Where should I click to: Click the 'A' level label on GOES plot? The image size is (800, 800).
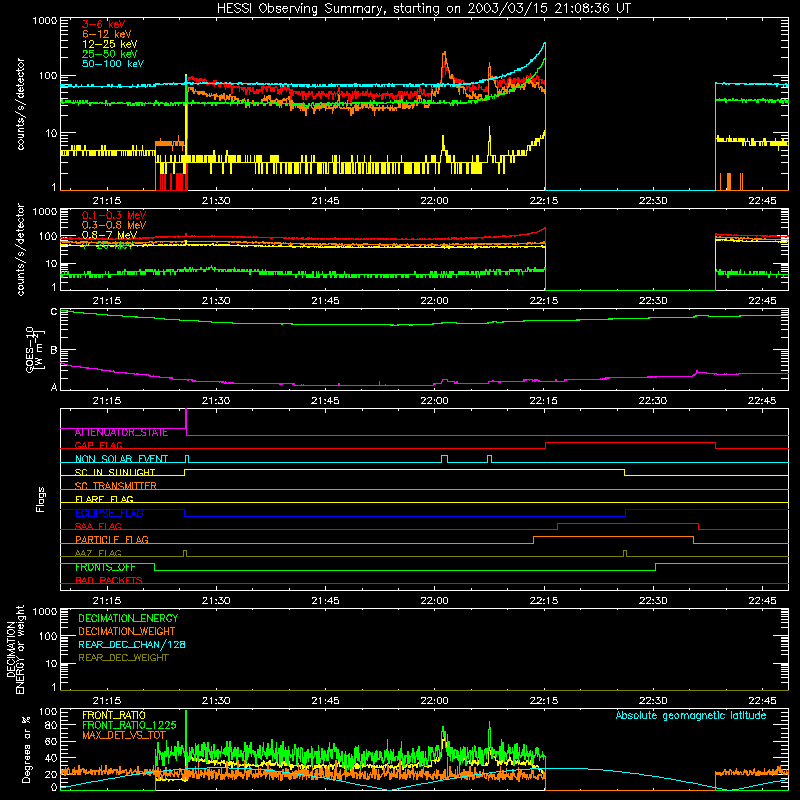point(54,387)
